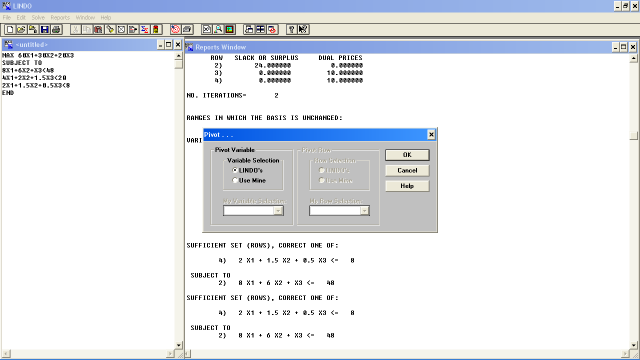Click the 'END' line in untitled model

click(x=8, y=93)
